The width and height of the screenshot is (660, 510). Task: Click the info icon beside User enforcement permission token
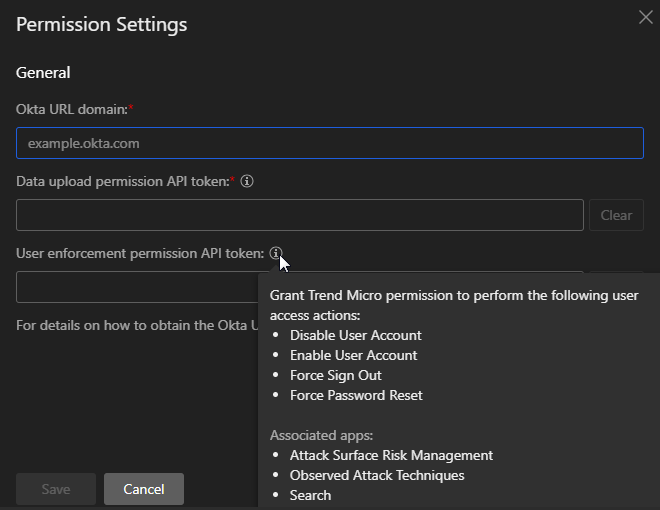pyautogui.click(x=276, y=254)
